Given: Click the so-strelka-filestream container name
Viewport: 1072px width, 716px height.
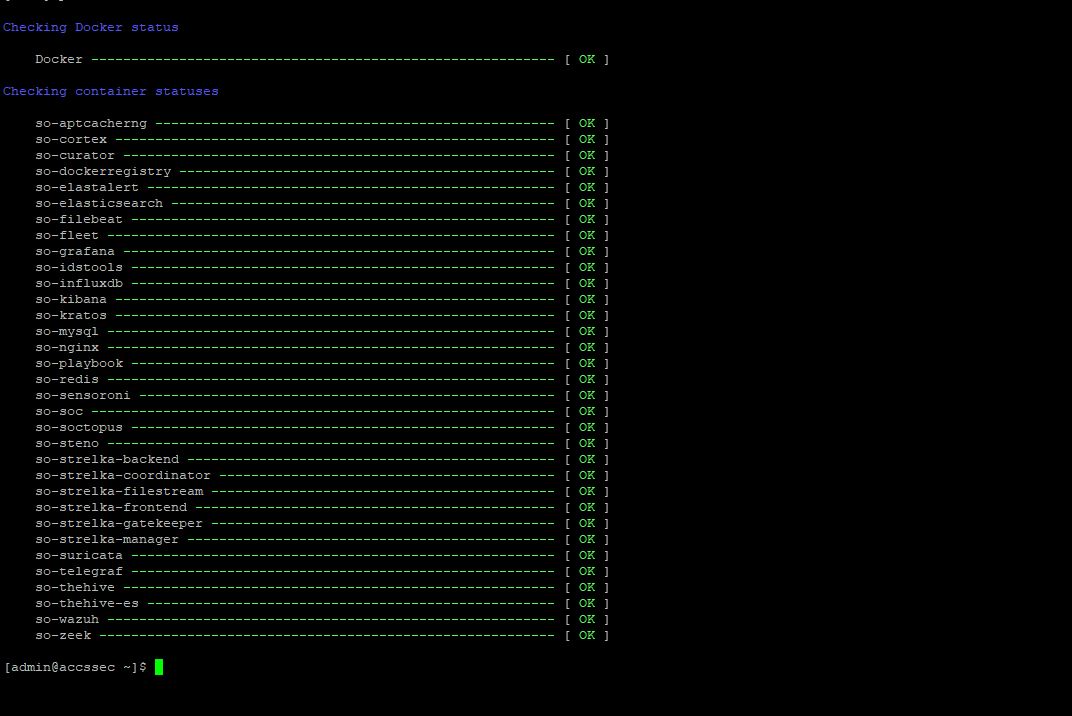Looking at the screenshot, I should 119,492.
